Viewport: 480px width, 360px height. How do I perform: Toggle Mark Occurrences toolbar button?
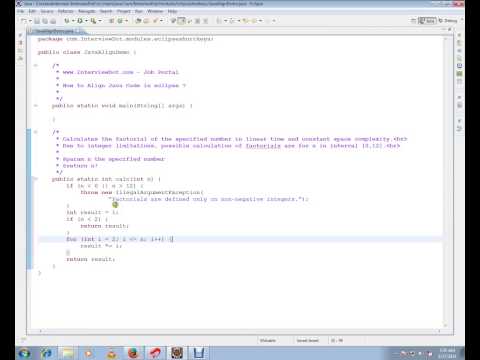(x=181, y=21)
